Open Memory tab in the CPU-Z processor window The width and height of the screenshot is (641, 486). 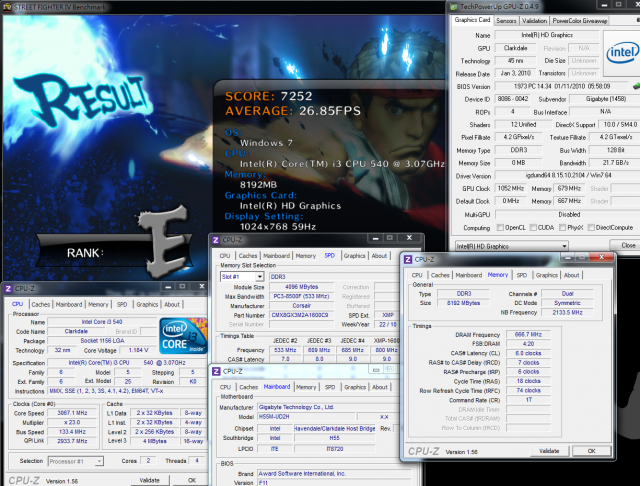point(98,305)
